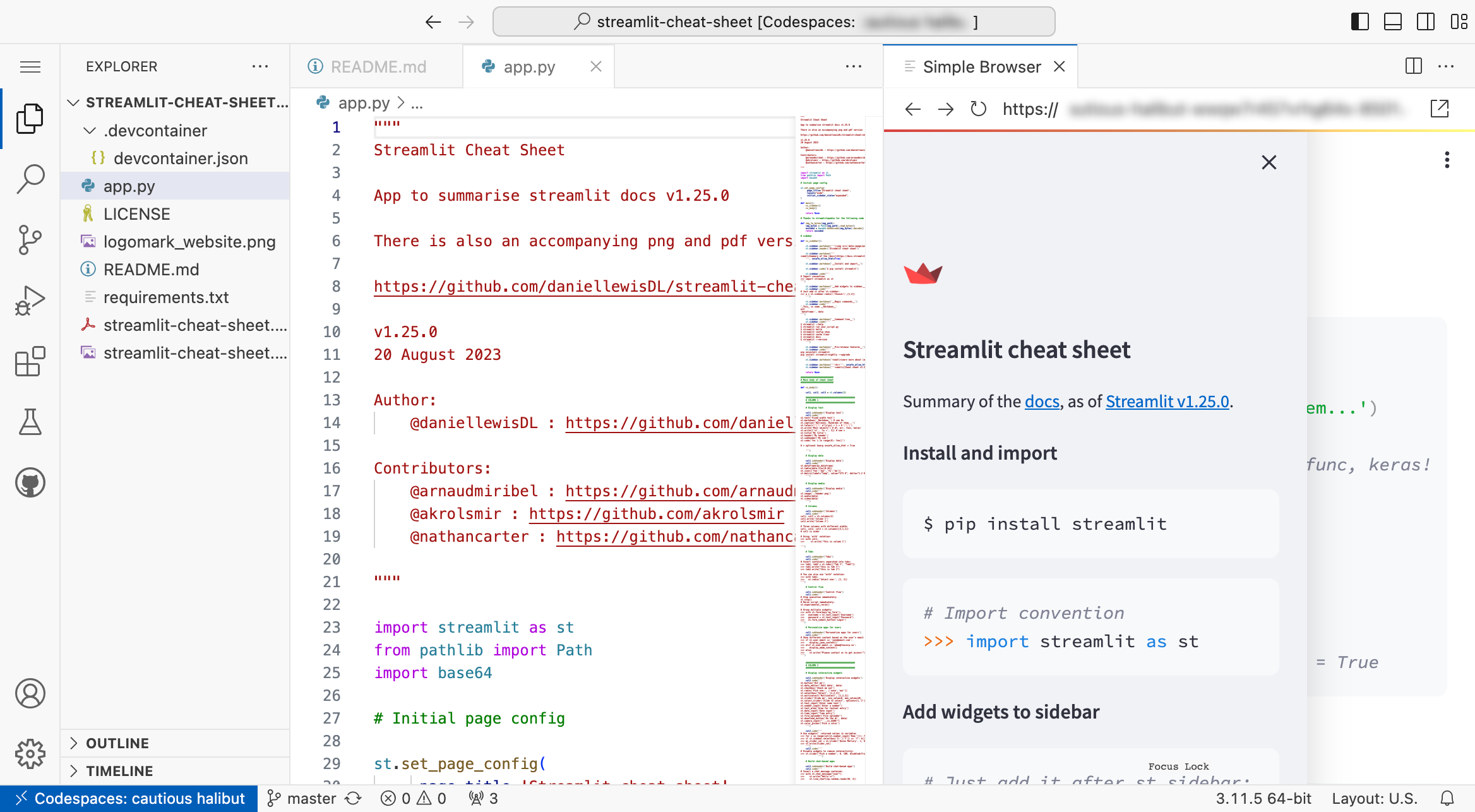Click the command center search field
1475x812 pixels.
tap(773, 22)
